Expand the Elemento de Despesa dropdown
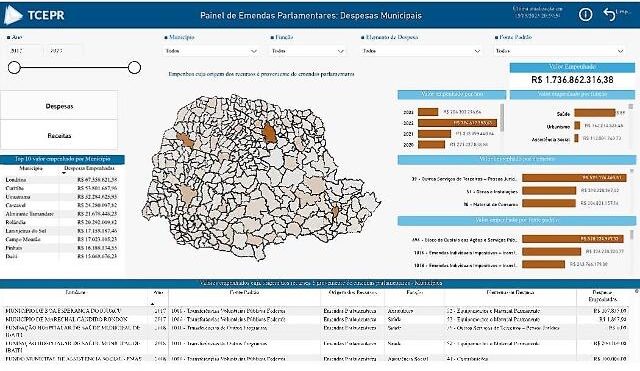 click(421, 51)
